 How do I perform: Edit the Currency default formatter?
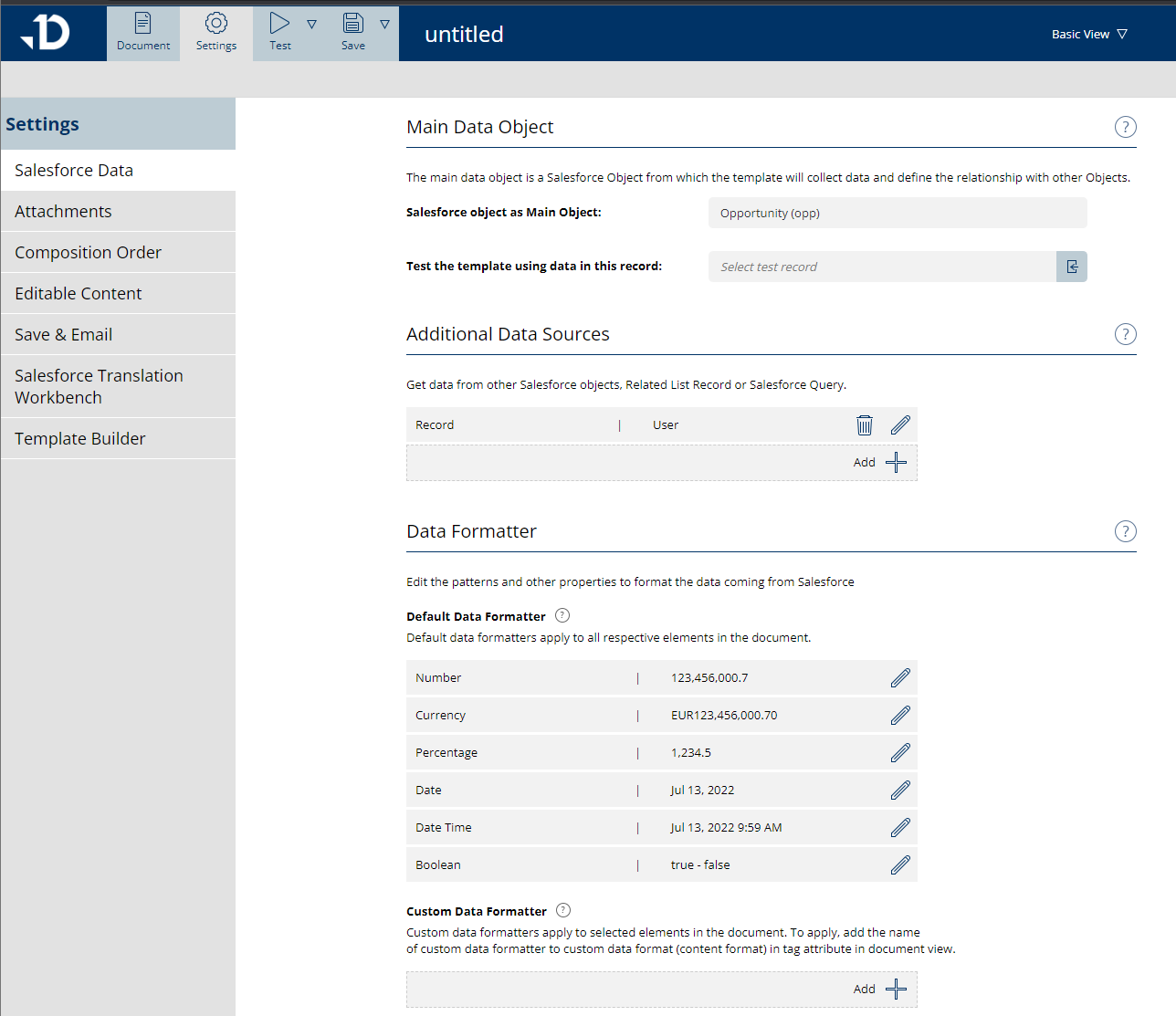pyautogui.click(x=900, y=716)
